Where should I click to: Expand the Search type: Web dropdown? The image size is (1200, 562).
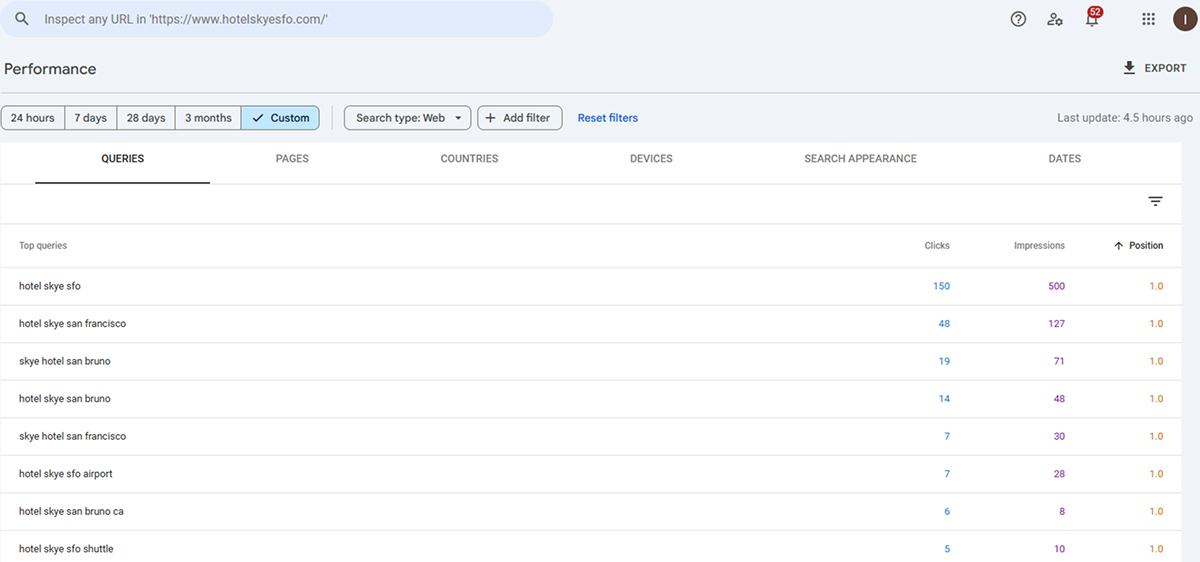(x=408, y=118)
